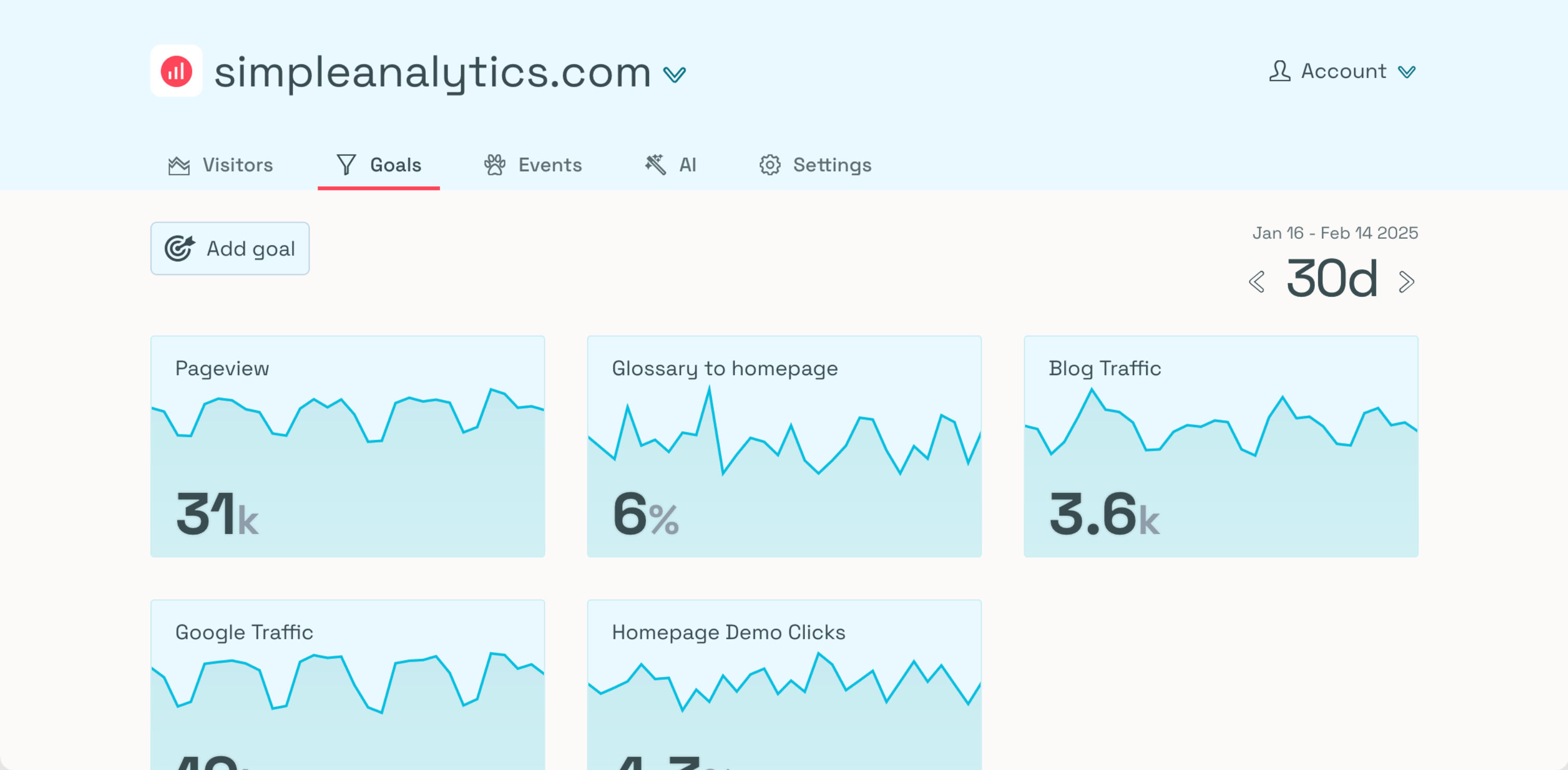Viewport: 1568px width, 770px height.
Task: Go to previous 30-day period arrow
Action: pyautogui.click(x=1256, y=281)
